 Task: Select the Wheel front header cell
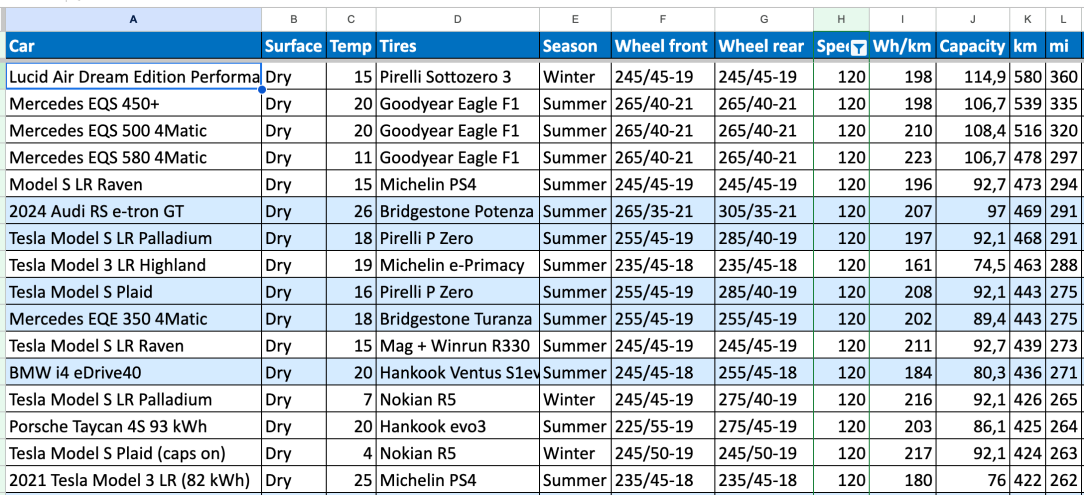point(663,46)
